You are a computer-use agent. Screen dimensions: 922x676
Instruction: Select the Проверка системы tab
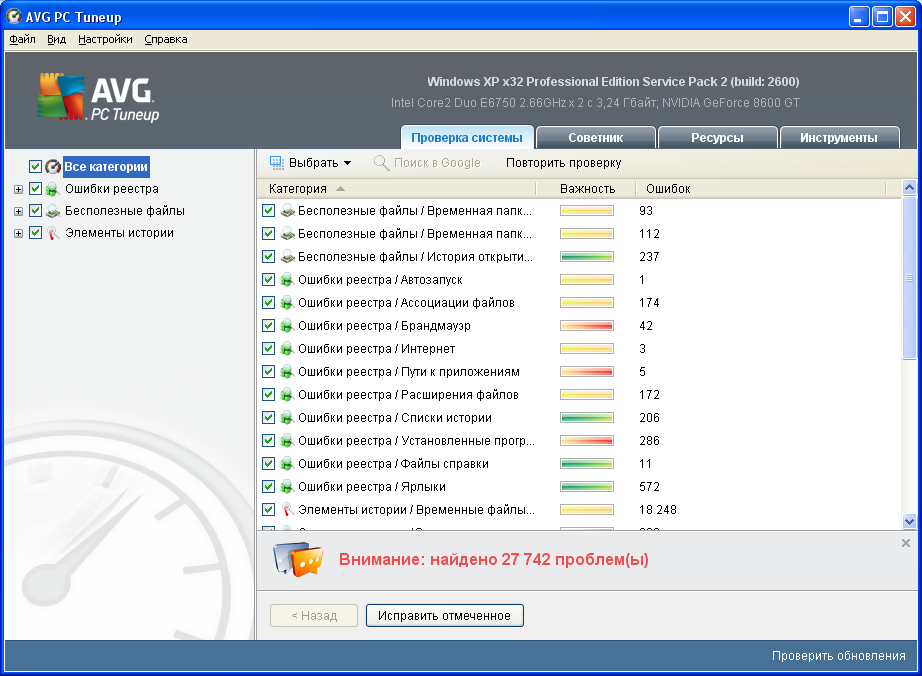467,138
